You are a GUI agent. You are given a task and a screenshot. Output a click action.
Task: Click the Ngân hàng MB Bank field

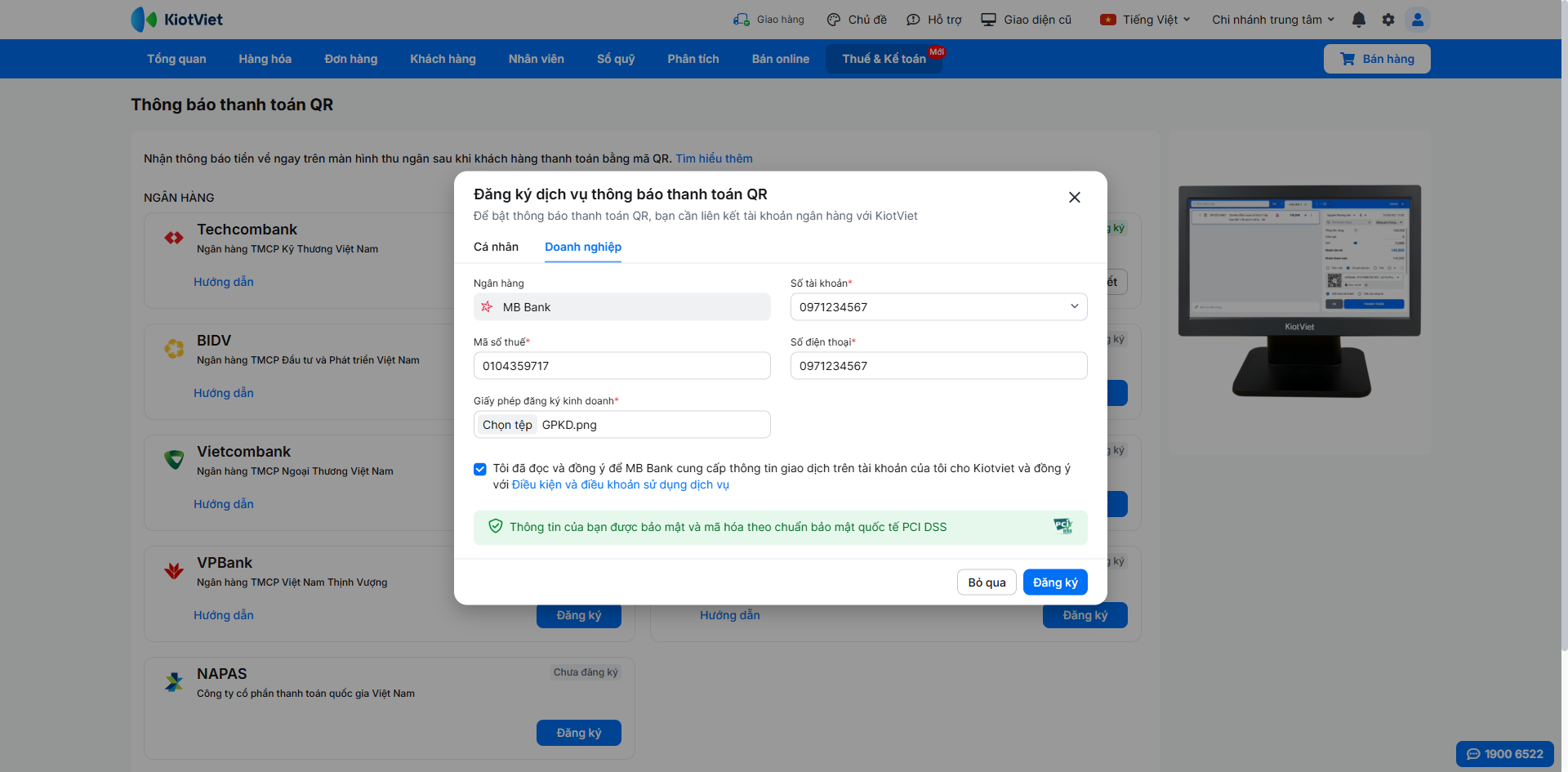622,307
